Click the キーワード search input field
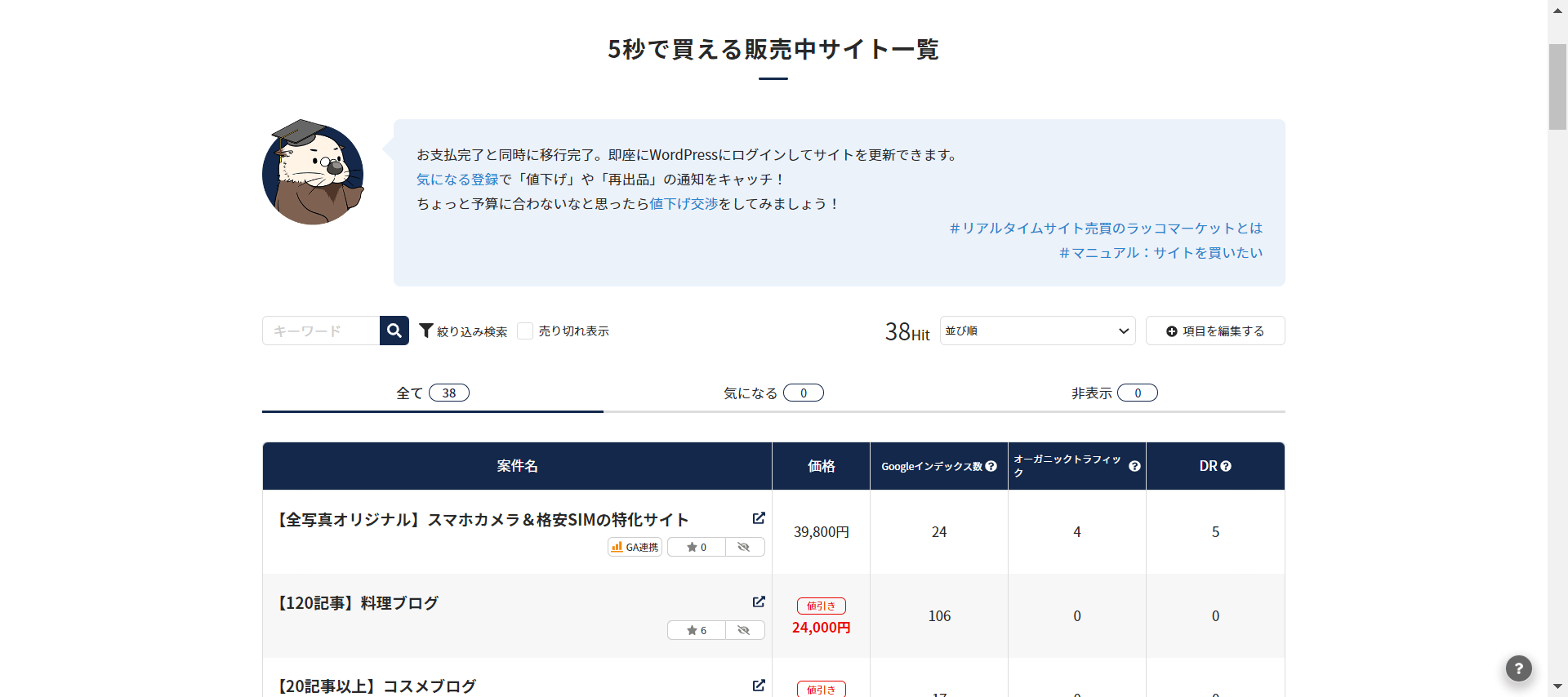The height and width of the screenshot is (697, 1568). [321, 331]
